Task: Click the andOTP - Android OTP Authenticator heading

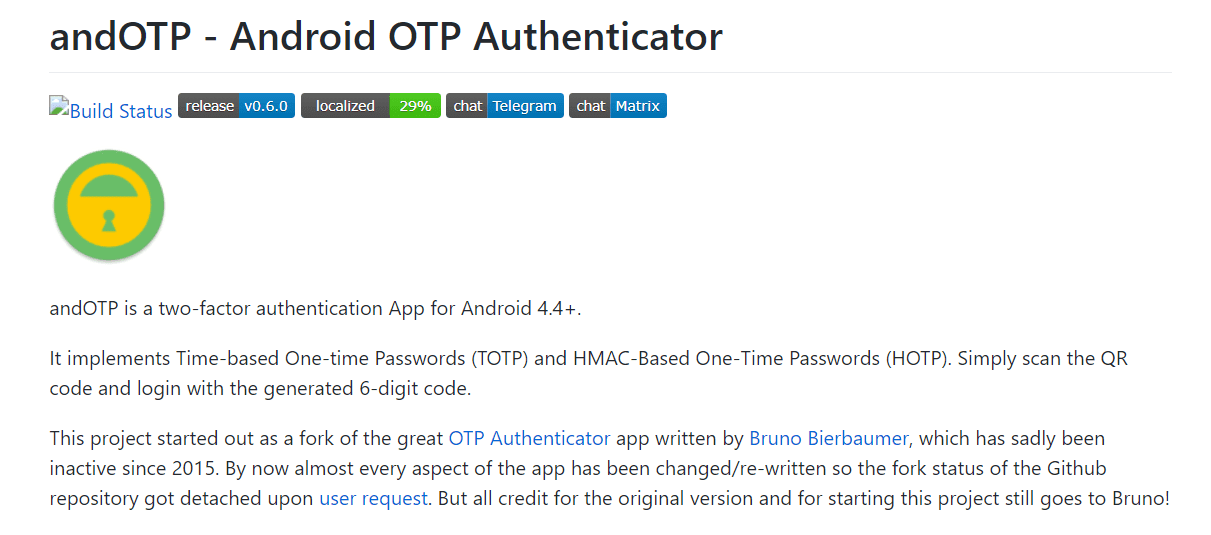Action: (386, 38)
